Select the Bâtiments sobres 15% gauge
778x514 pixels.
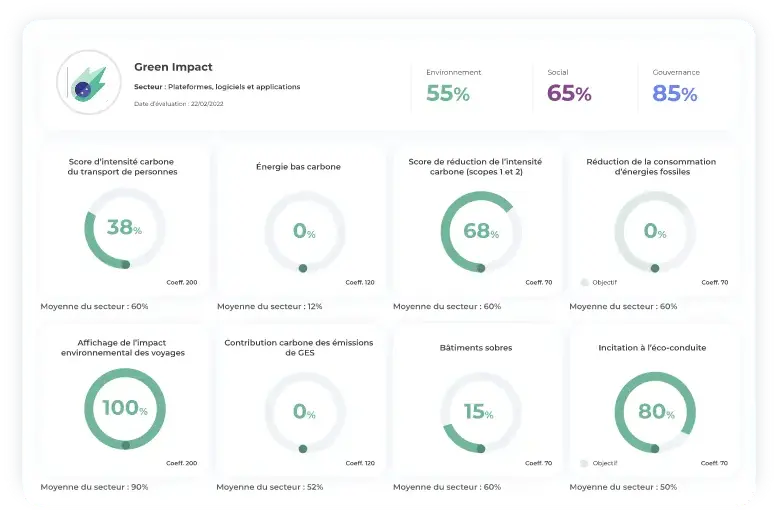tap(480, 411)
